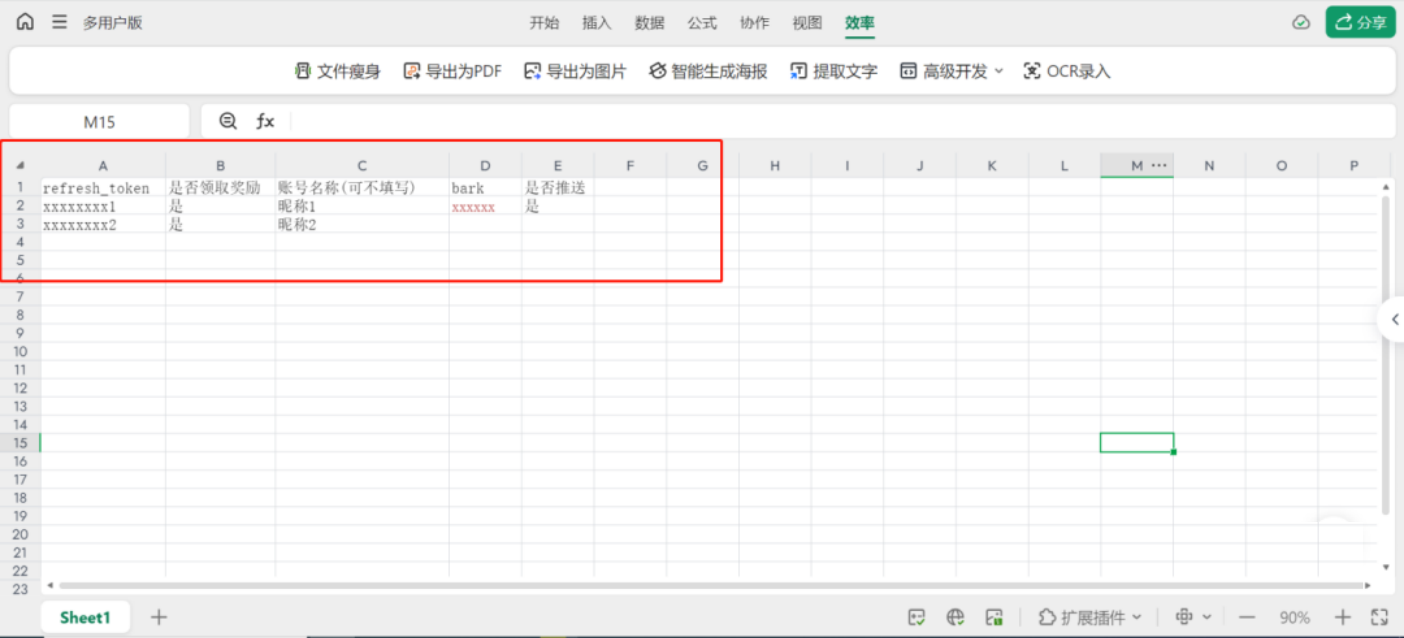1404x638 pixels.
Task: Click the 90% zoom level
Action: point(1294,618)
